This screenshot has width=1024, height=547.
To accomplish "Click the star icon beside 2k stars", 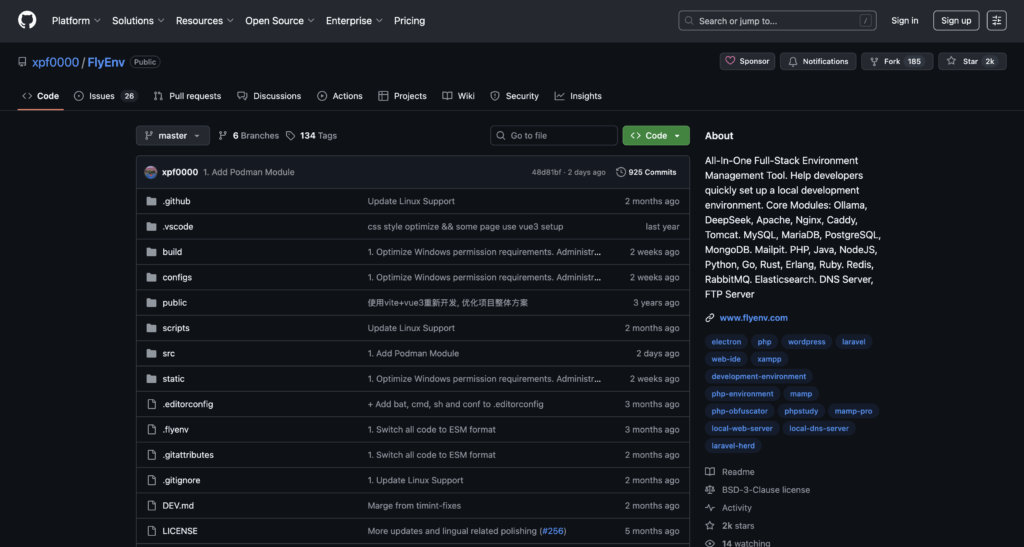I will tap(710, 525).
